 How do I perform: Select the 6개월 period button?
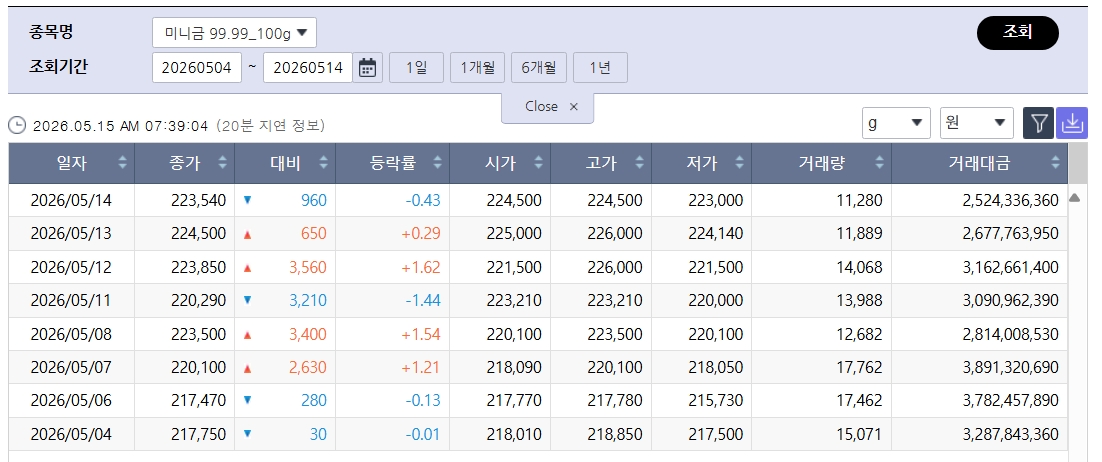coord(539,68)
